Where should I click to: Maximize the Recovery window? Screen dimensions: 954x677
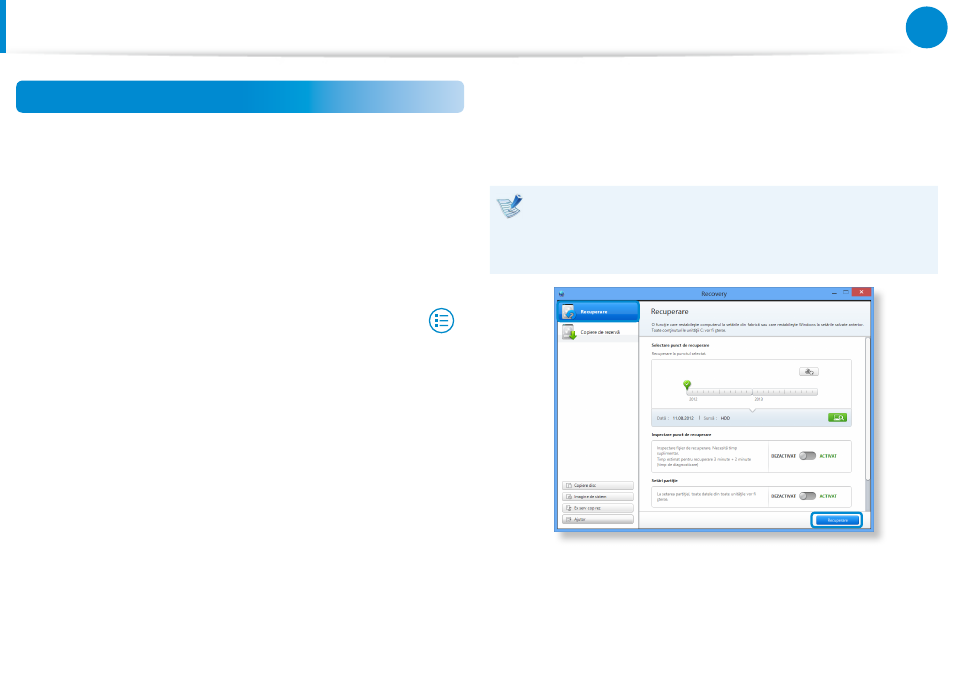pyautogui.click(x=846, y=293)
